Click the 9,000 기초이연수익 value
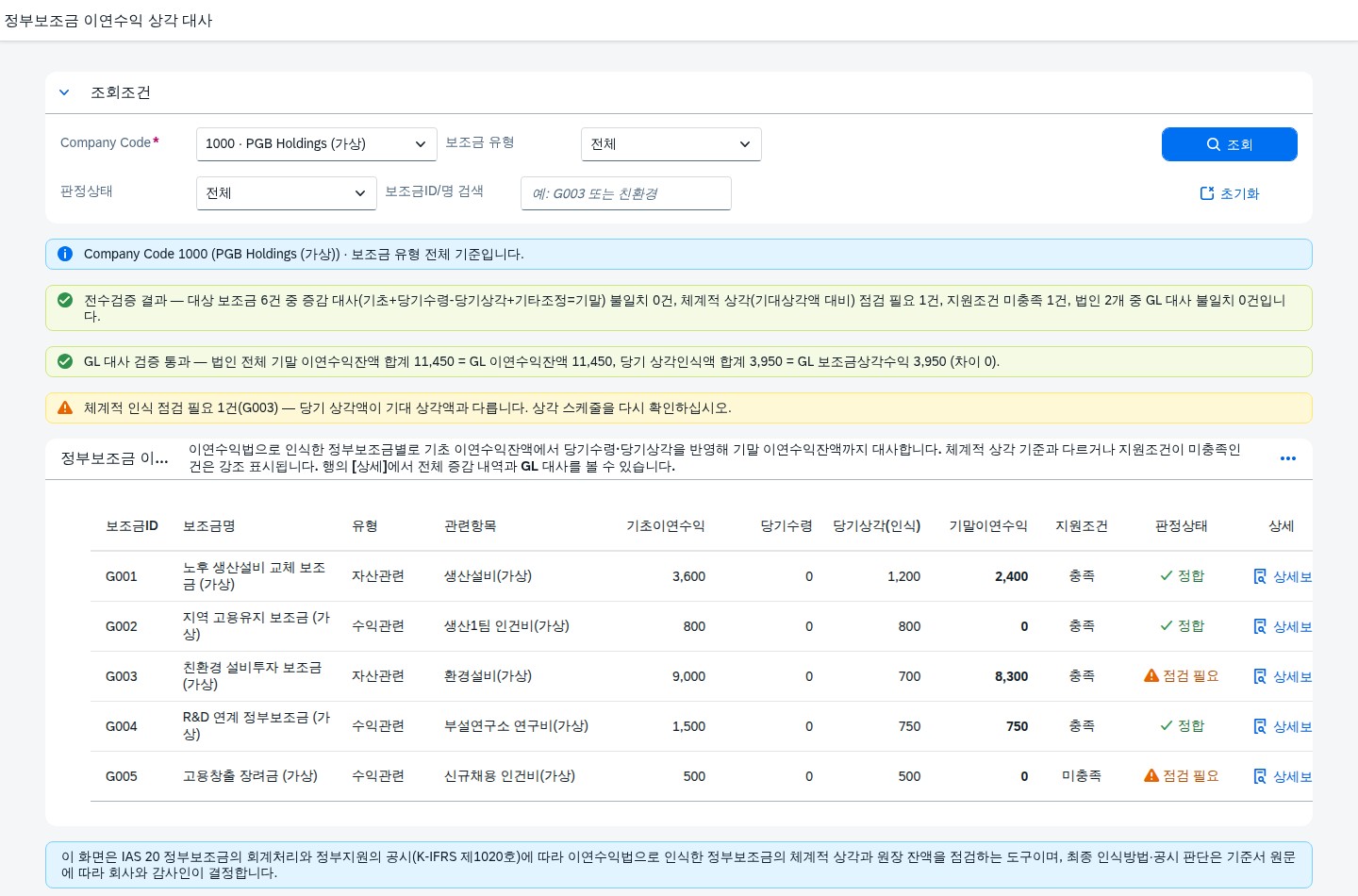Screen dimensions: 1358x896 pos(688,676)
